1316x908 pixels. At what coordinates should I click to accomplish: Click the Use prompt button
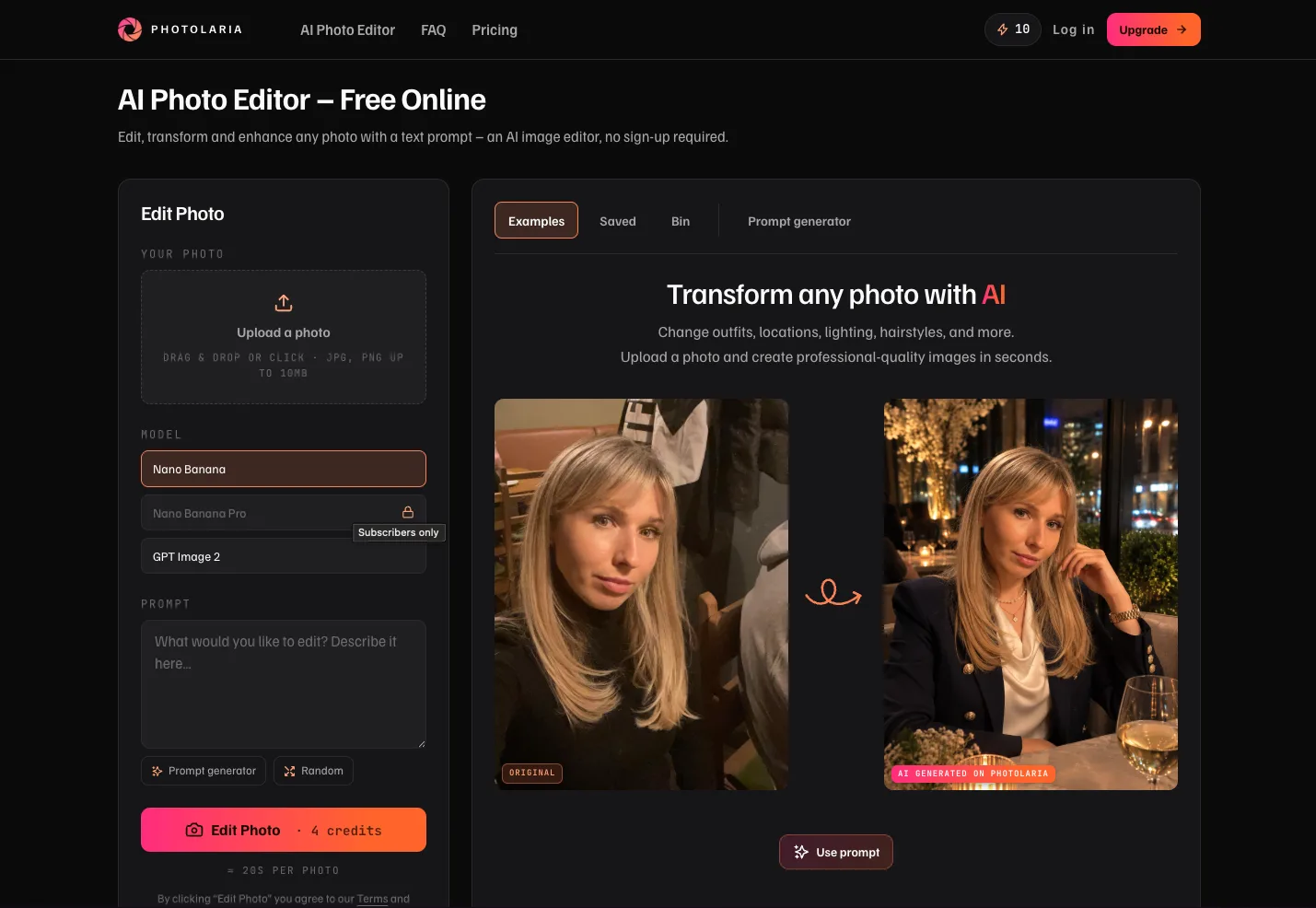point(836,852)
